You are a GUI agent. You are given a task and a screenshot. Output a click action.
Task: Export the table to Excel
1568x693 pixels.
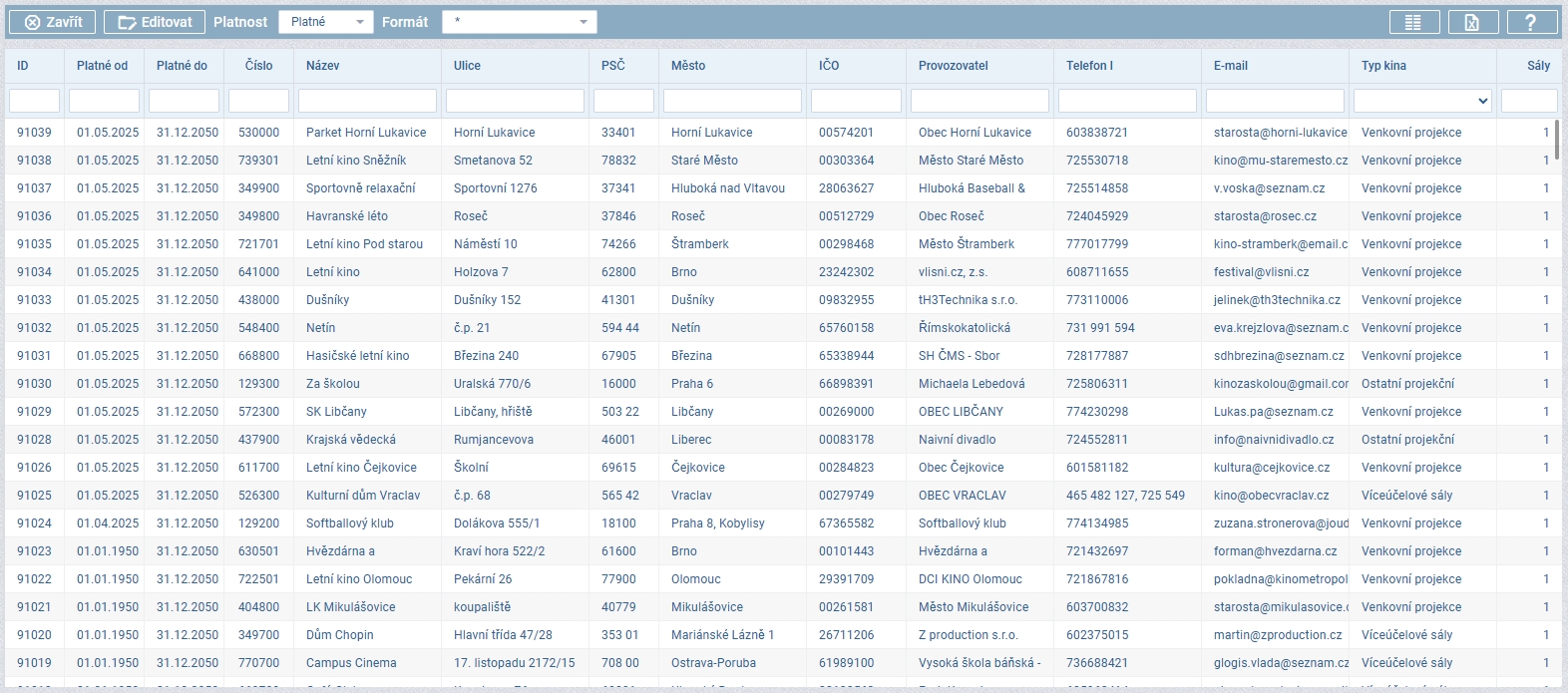1472,22
